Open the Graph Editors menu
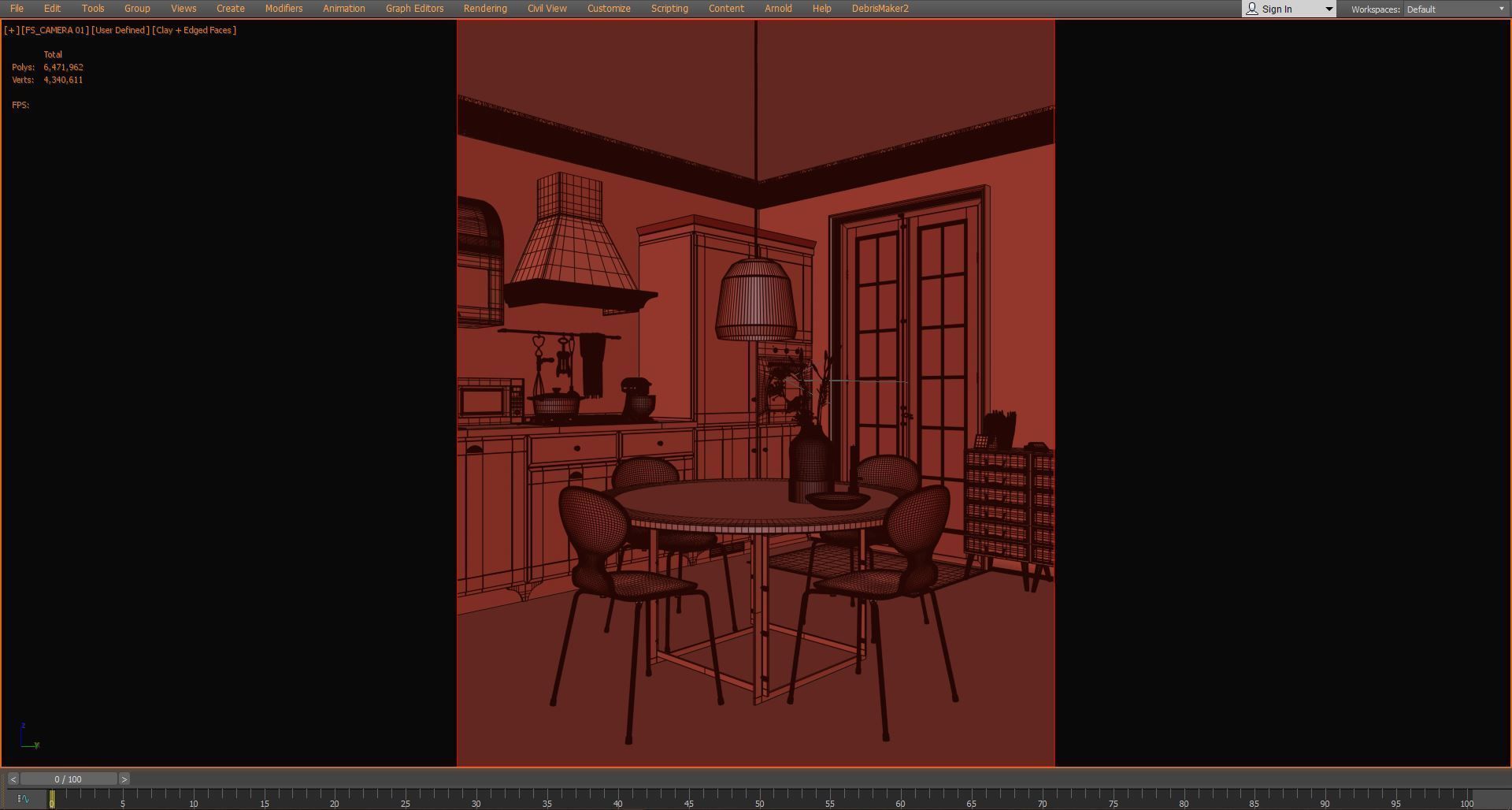This screenshot has width=1512, height=810. click(415, 8)
